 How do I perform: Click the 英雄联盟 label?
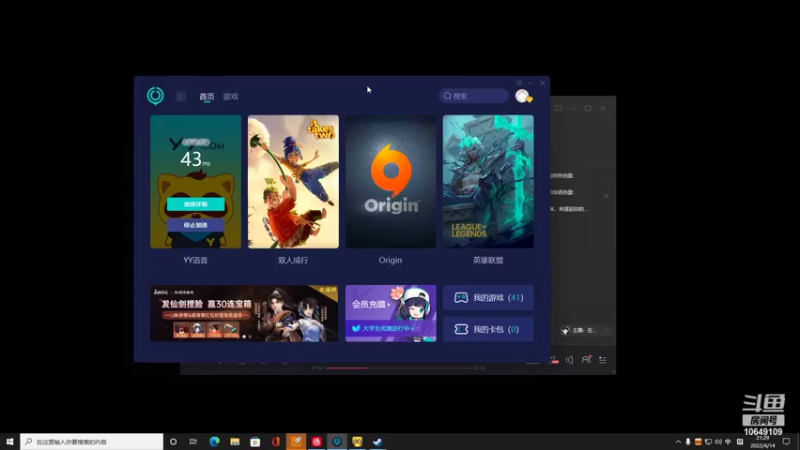coord(488,260)
